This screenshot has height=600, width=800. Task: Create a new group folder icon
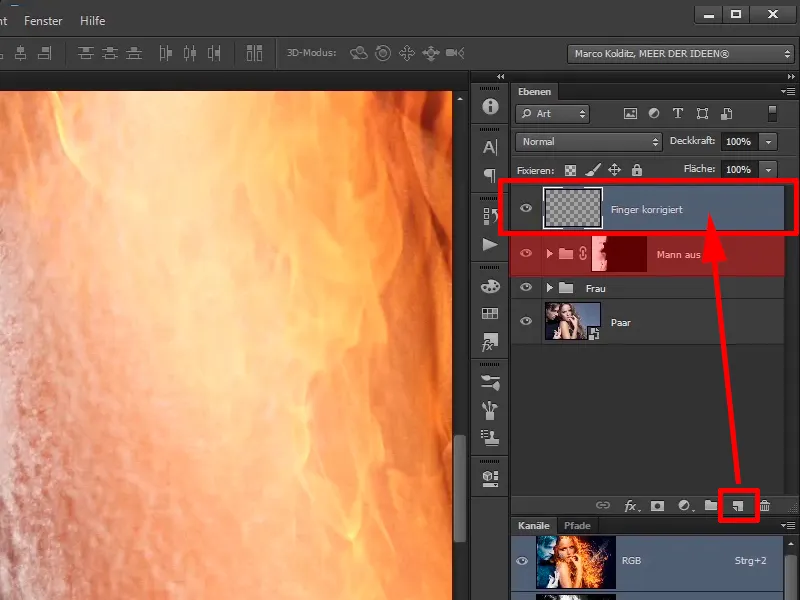tap(711, 505)
